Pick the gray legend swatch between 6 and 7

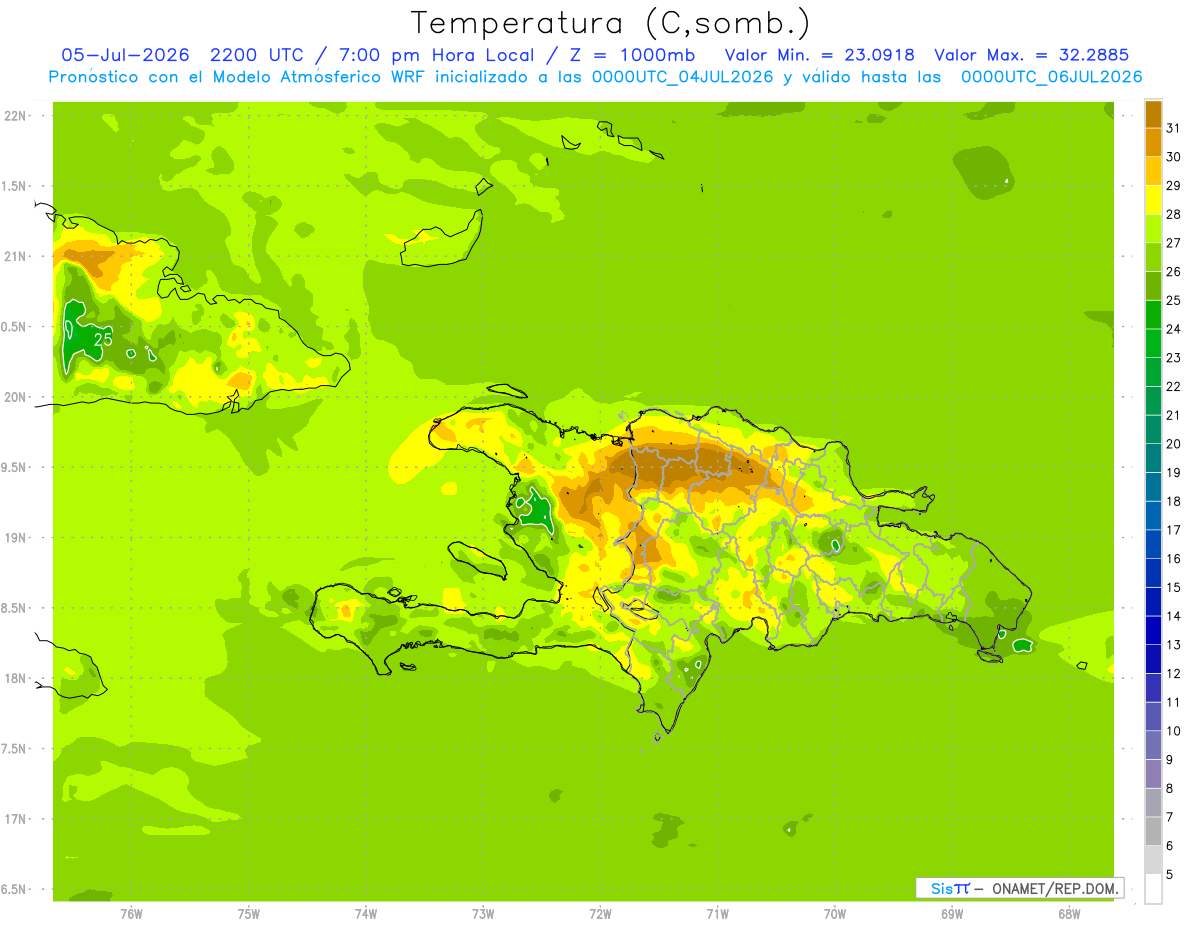[1153, 830]
